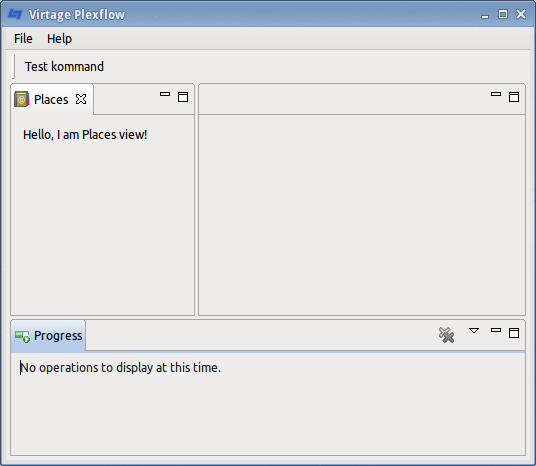This screenshot has width=536, height=466.
Task: Click the Places view address book icon
Action: tap(21, 99)
